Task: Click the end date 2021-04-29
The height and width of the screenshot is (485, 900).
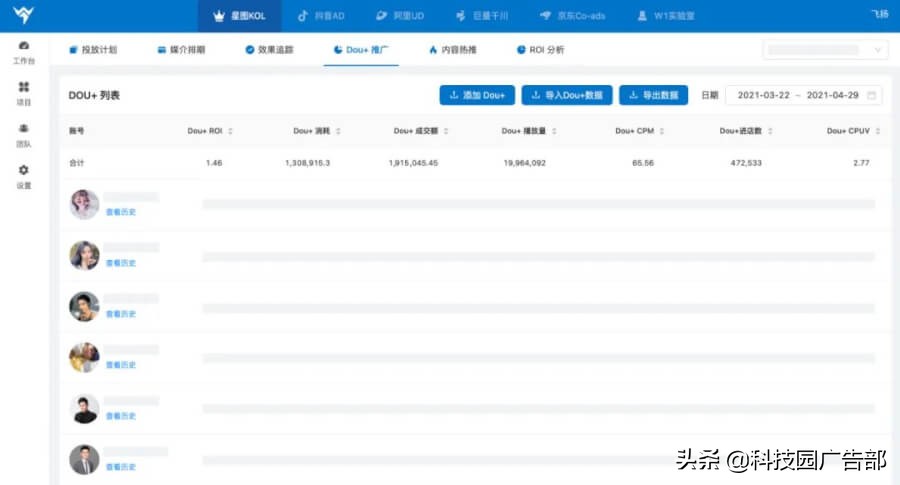Action: click(832, 95)
